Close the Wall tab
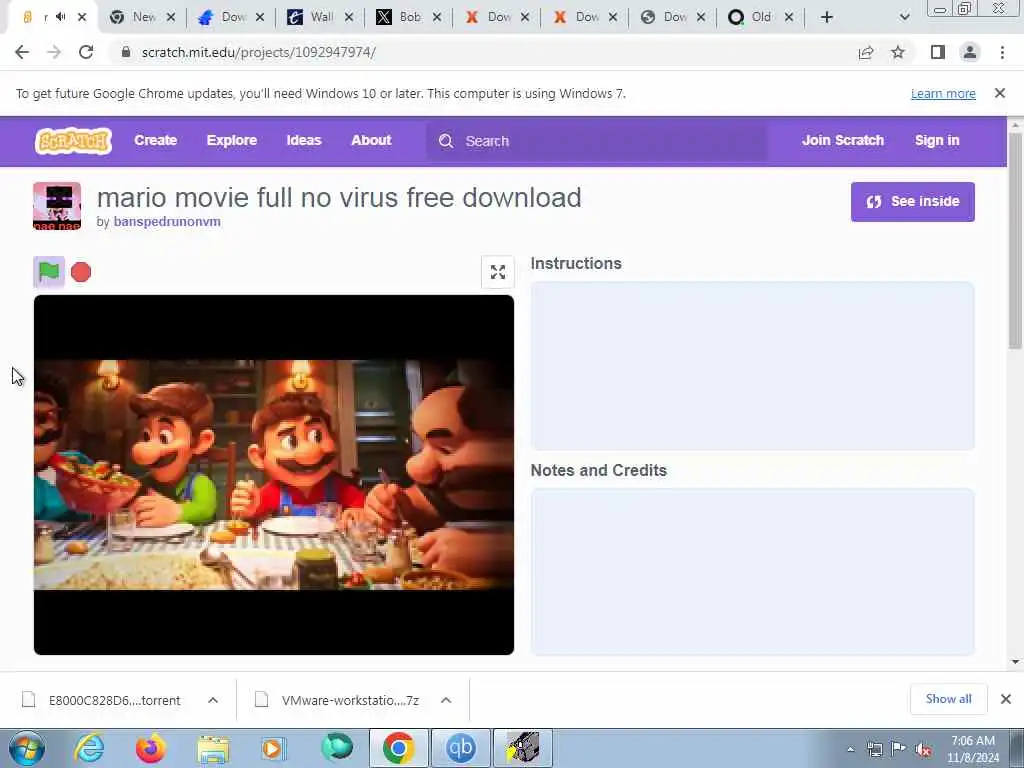 (x=349, y=18)
